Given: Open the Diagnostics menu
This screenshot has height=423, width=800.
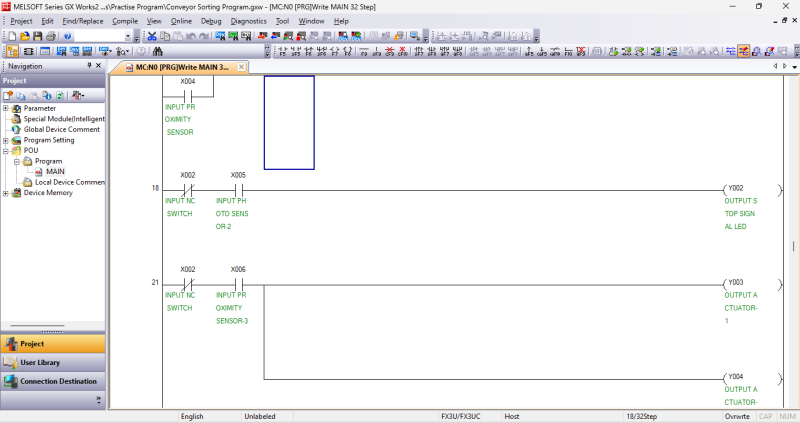Looking at the screenshot, I should 247,20.
